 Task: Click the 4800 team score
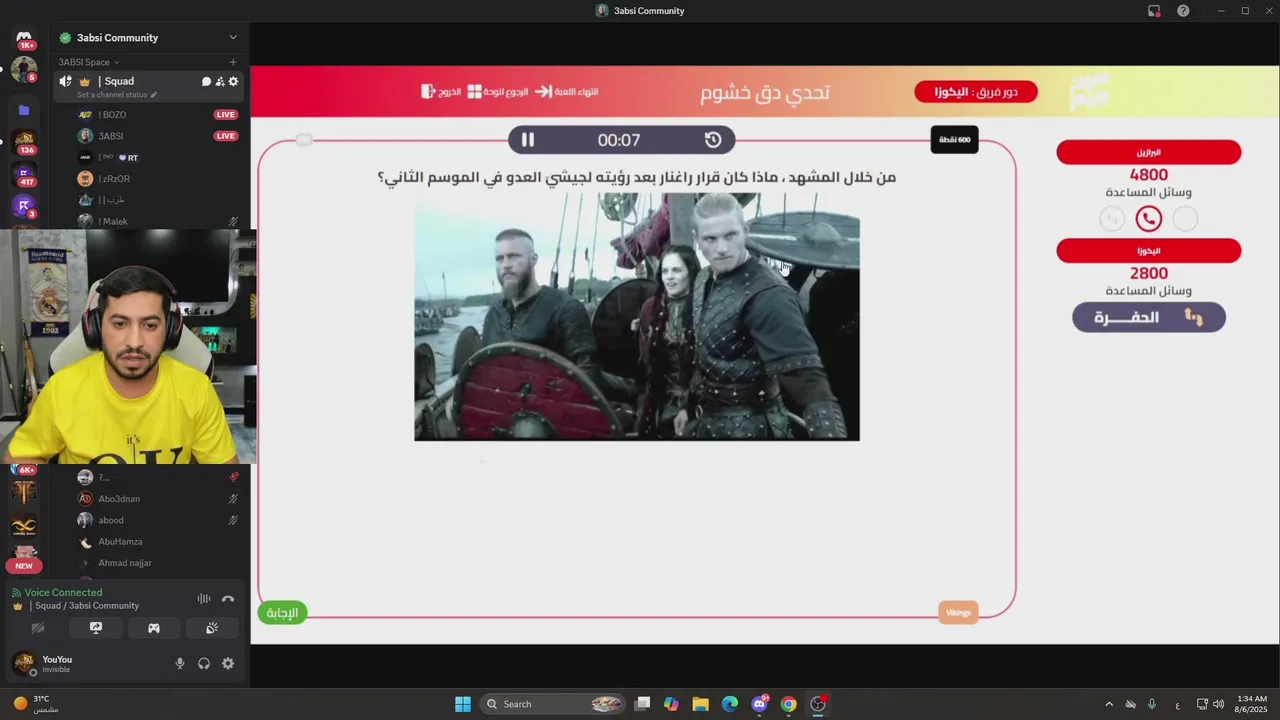(1148, 174)
